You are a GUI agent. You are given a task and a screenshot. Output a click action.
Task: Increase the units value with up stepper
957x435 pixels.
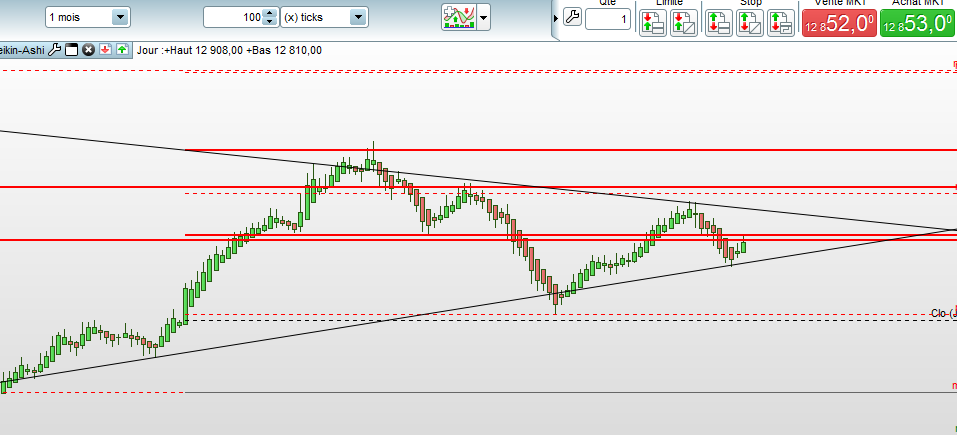(x=270, y=13)
